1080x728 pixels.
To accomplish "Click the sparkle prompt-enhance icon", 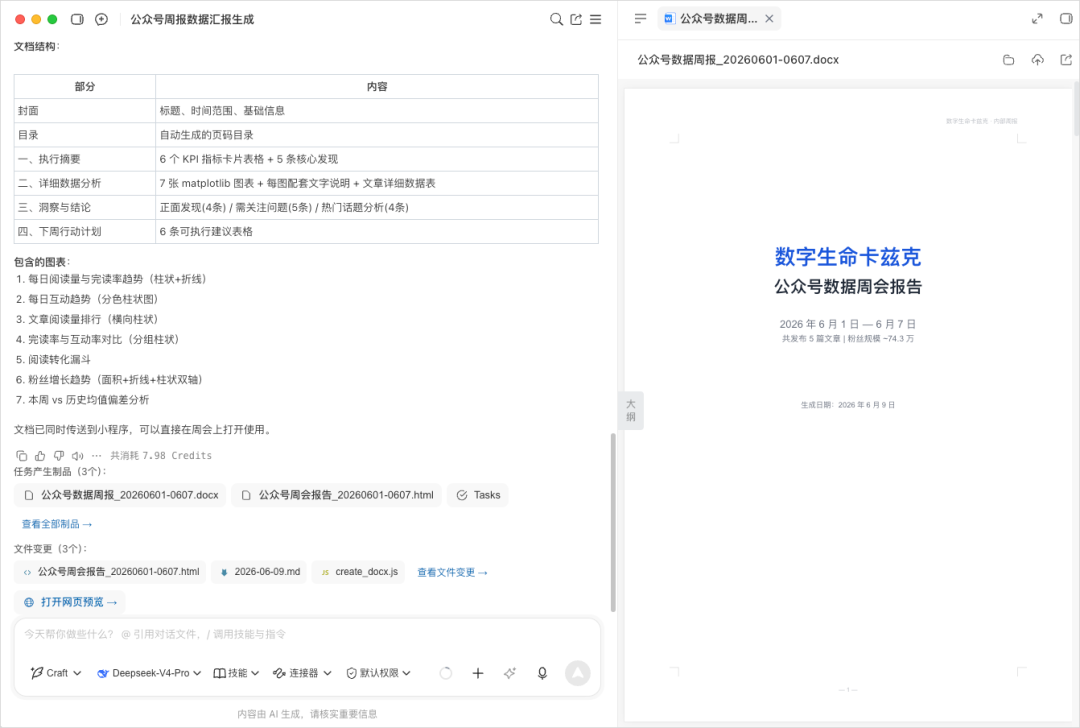I will tap(510, 673).
